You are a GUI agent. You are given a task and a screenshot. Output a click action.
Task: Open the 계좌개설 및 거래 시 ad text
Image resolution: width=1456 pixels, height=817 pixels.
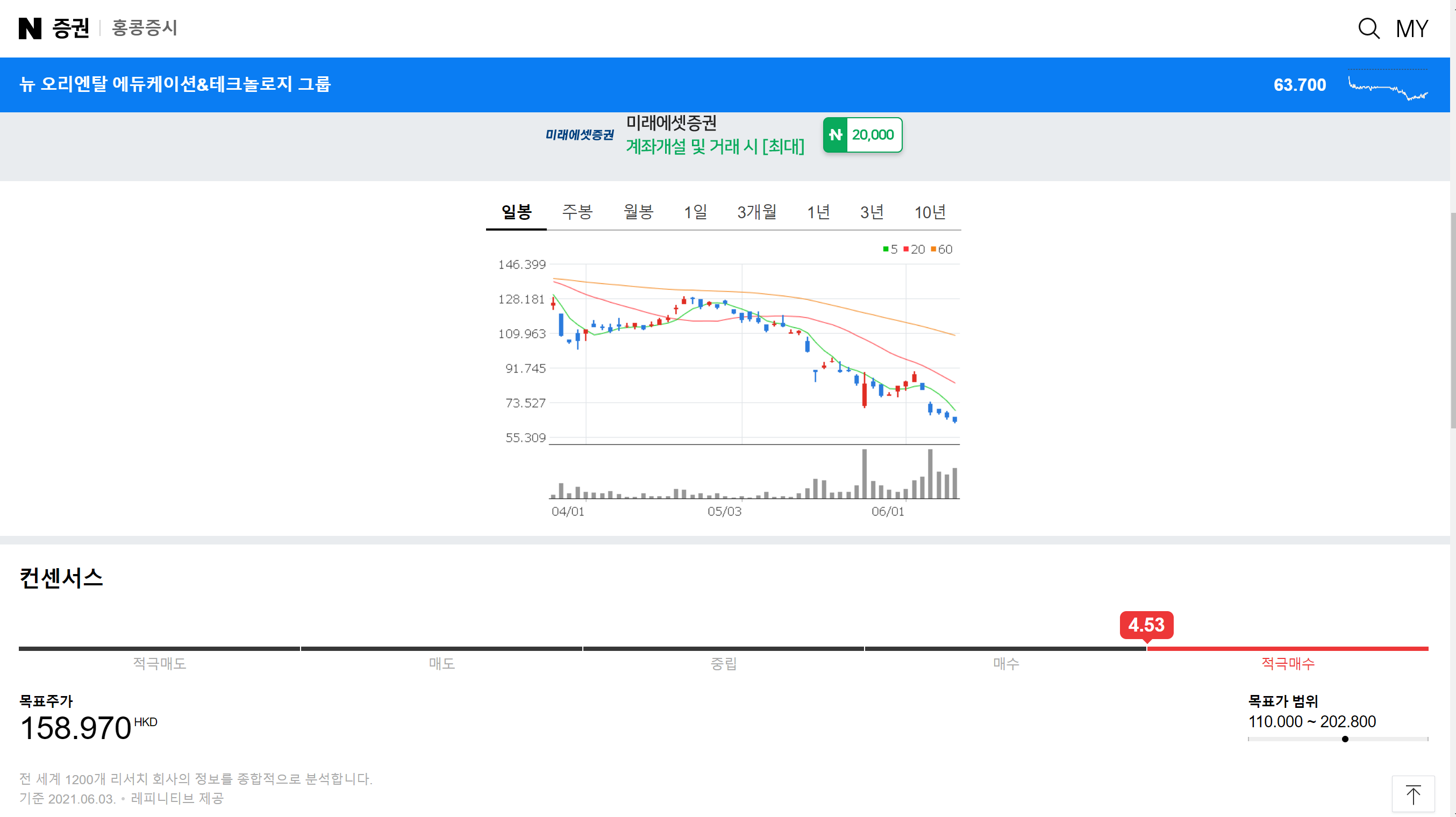[715, 146]
